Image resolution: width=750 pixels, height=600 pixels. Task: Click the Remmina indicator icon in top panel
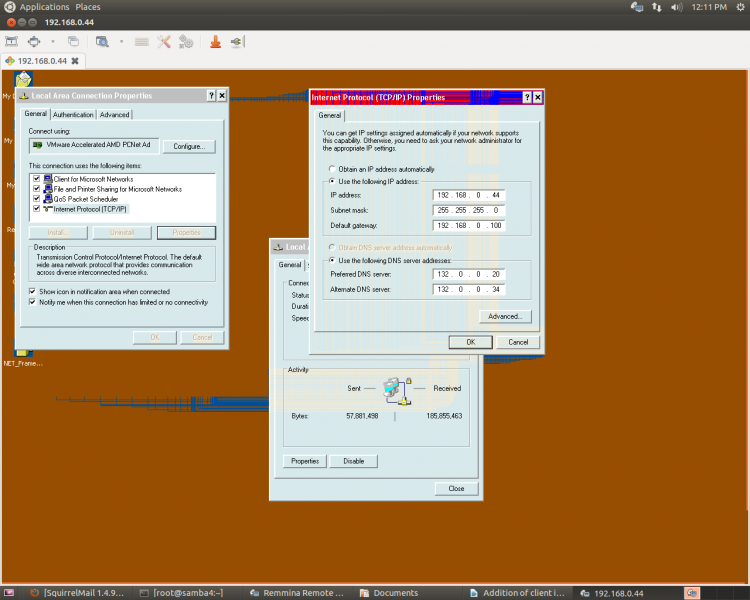click(x=637, y=7)
